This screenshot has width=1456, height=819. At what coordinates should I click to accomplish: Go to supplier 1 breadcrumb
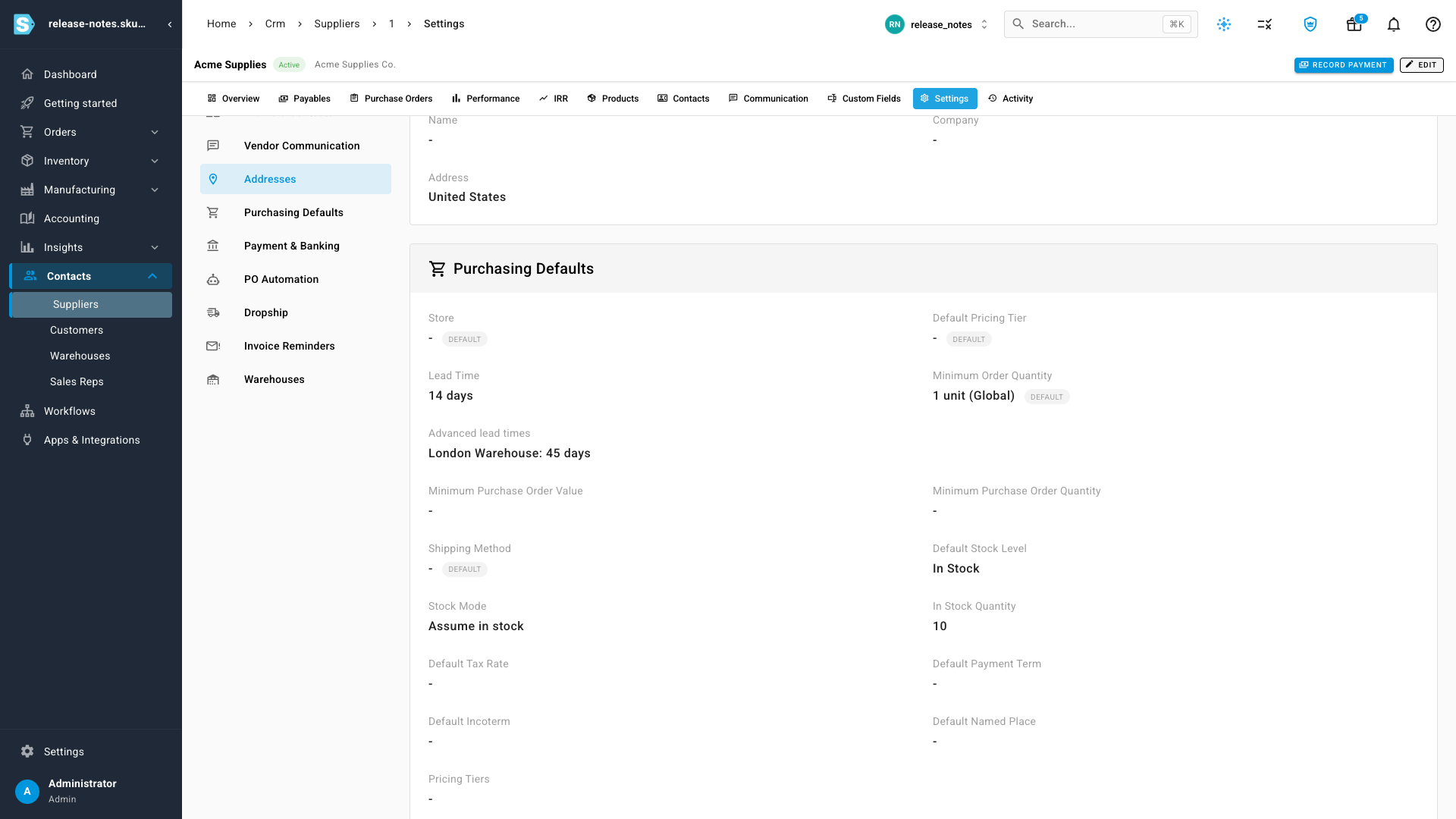(x=391, y=24)
